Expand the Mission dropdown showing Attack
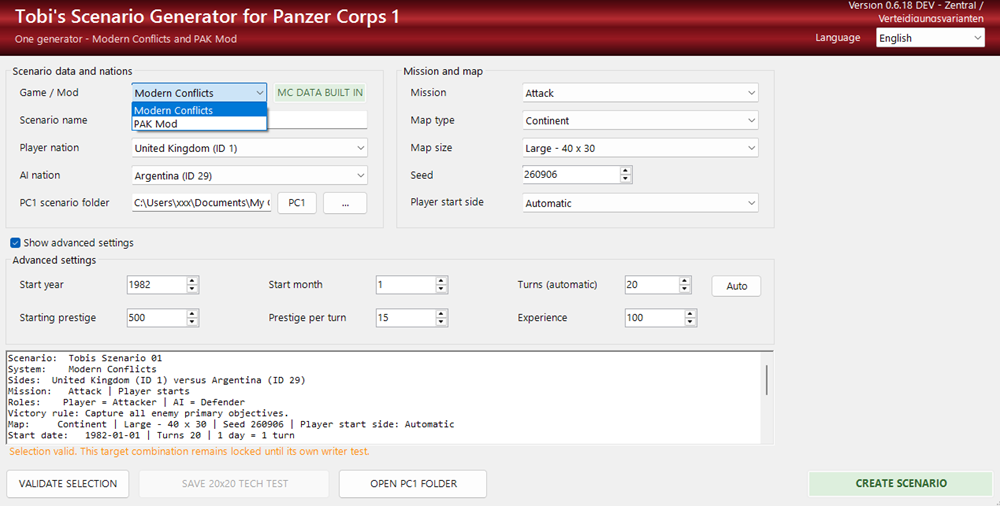The image size is (1000, 506). 640,93
